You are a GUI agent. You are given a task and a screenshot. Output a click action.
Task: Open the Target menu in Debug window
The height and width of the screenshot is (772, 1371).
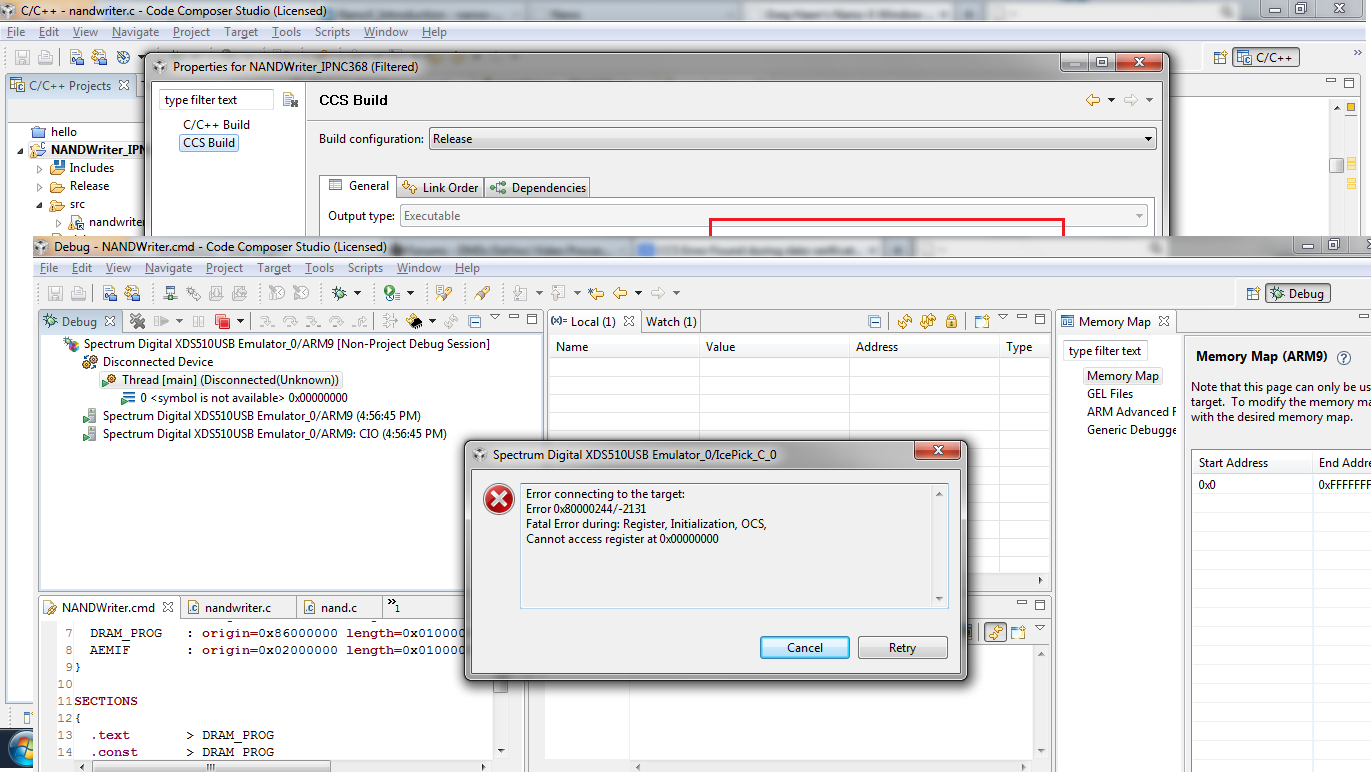point(274,268)
